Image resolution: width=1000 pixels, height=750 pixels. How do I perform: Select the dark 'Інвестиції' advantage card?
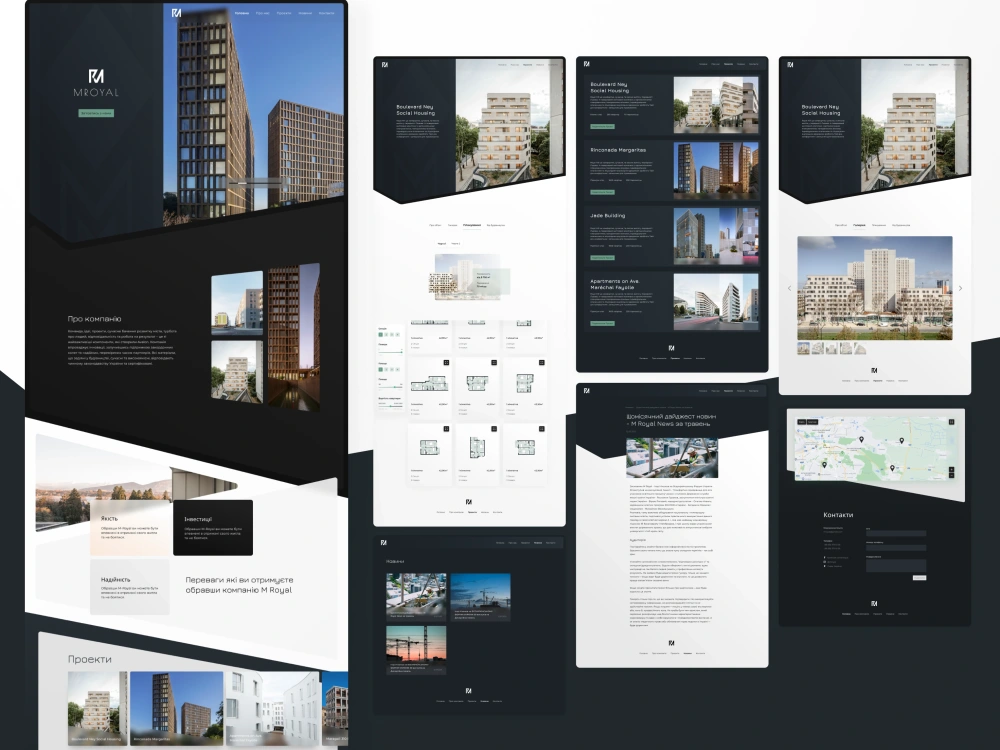(x=213, y=528)
